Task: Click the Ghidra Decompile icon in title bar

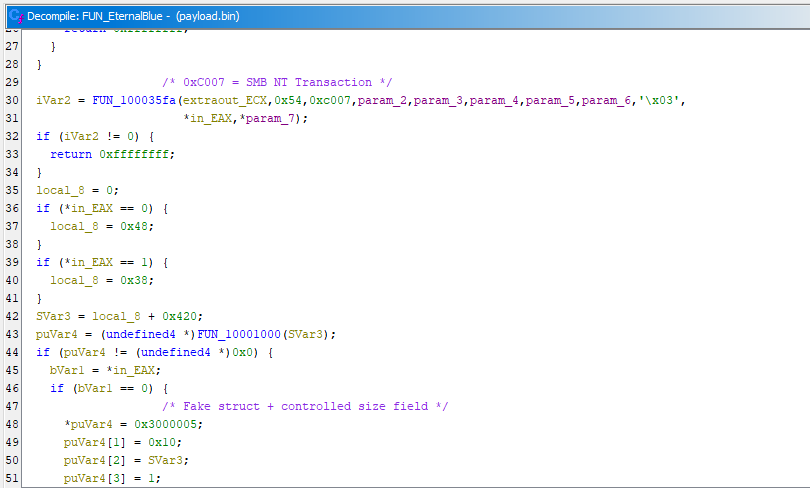Action: [14, 16]
